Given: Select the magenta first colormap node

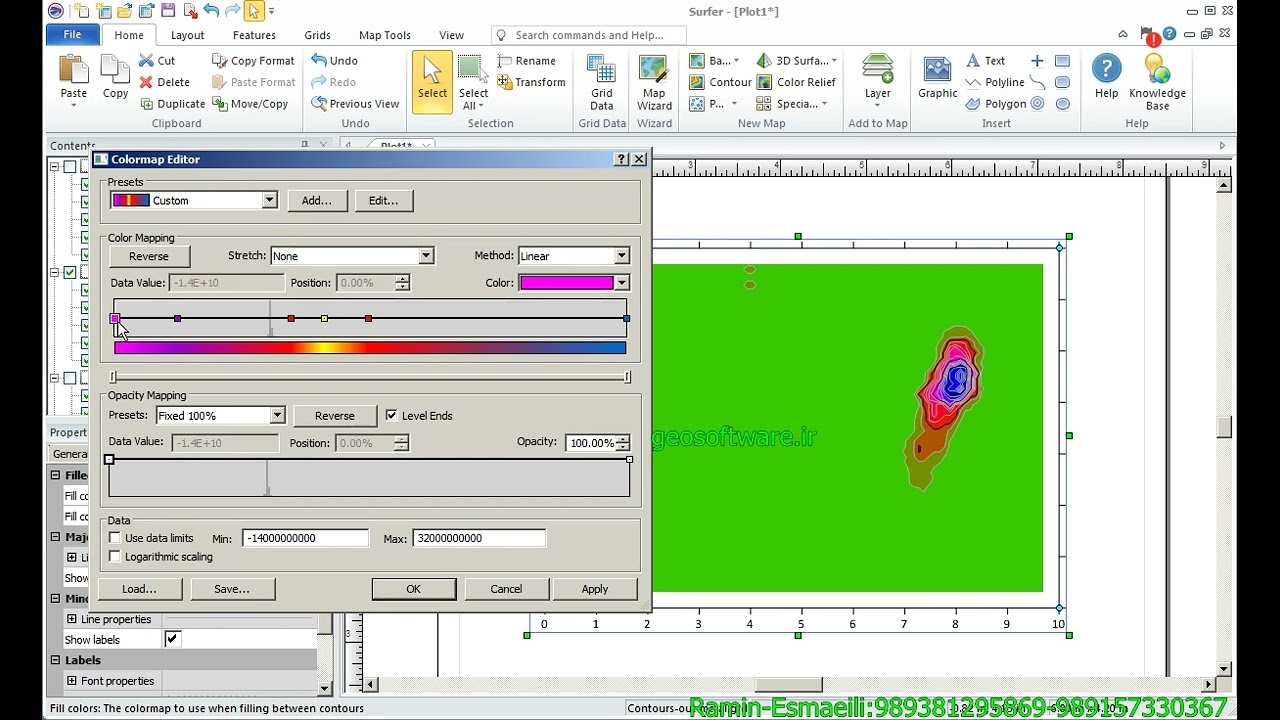Looking at the screenshot, I should pos(115,318).
